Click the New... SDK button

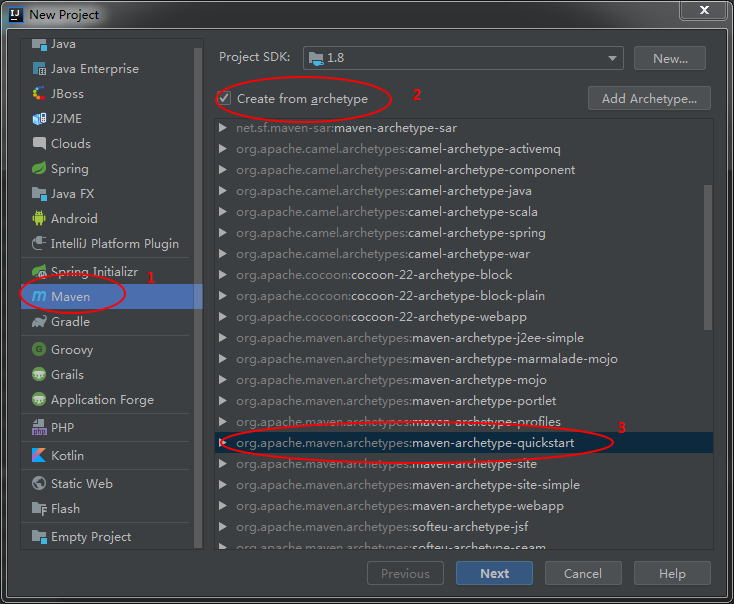click(670, 58)
